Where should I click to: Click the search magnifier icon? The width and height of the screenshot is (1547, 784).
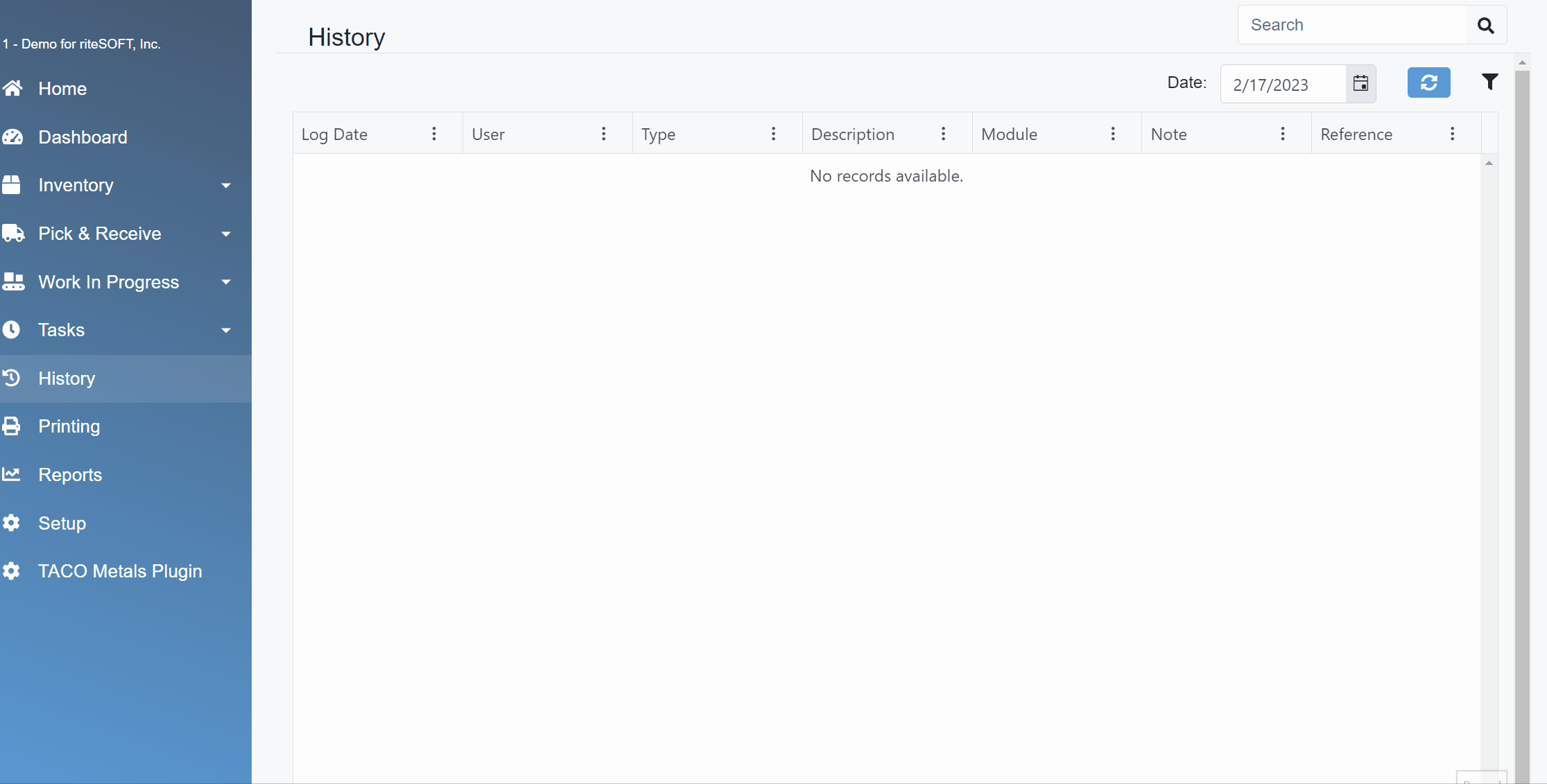[1485, 26]
